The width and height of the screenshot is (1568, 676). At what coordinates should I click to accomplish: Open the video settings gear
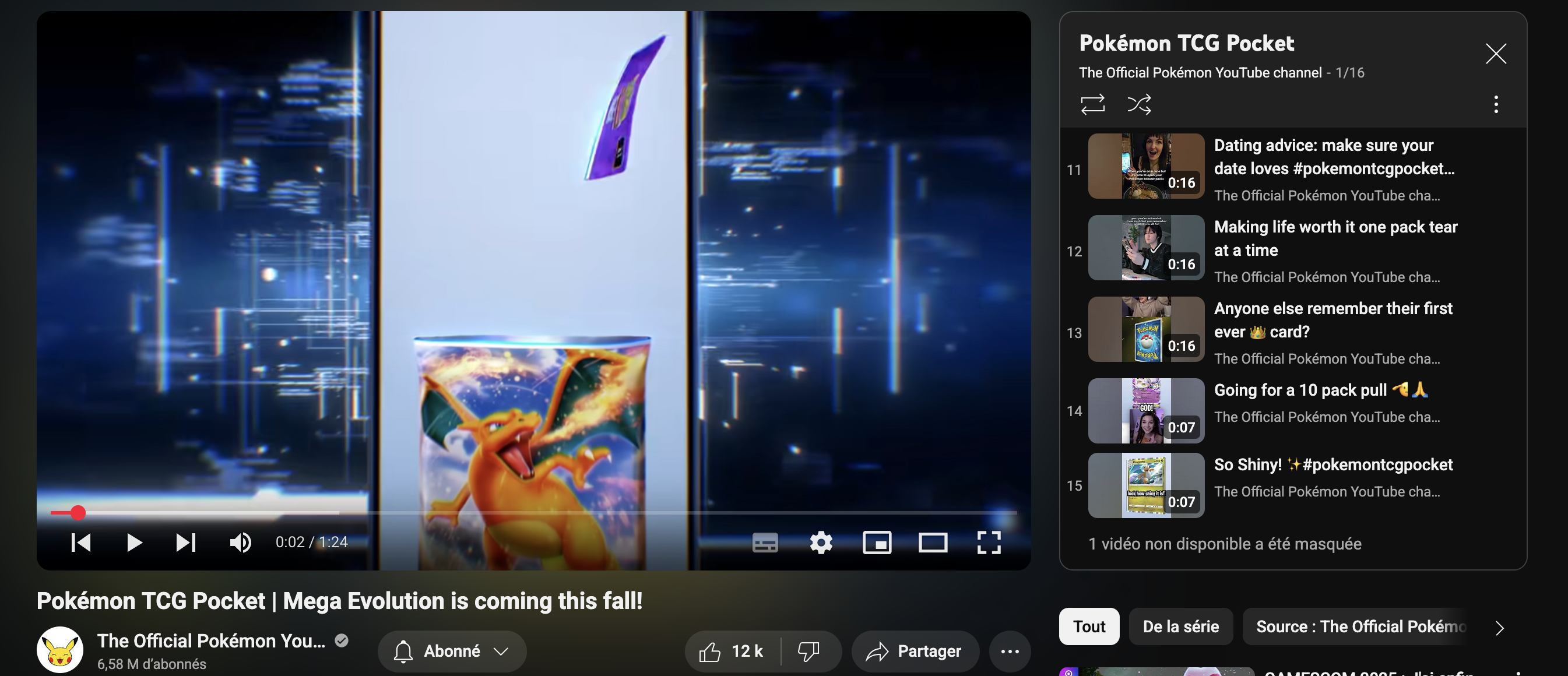pos(821,542)
